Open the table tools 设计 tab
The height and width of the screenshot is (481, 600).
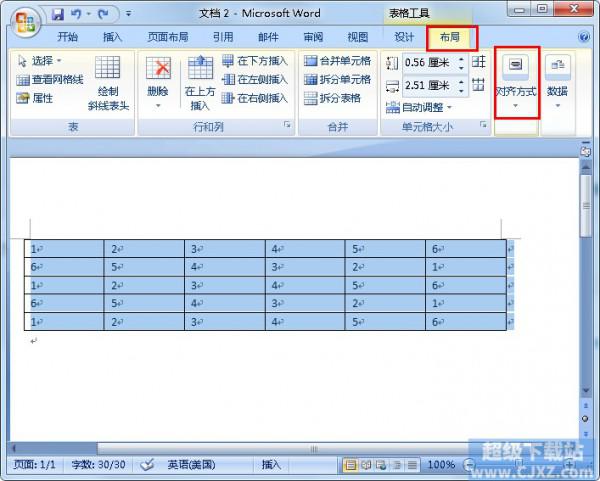pos(404,37)
